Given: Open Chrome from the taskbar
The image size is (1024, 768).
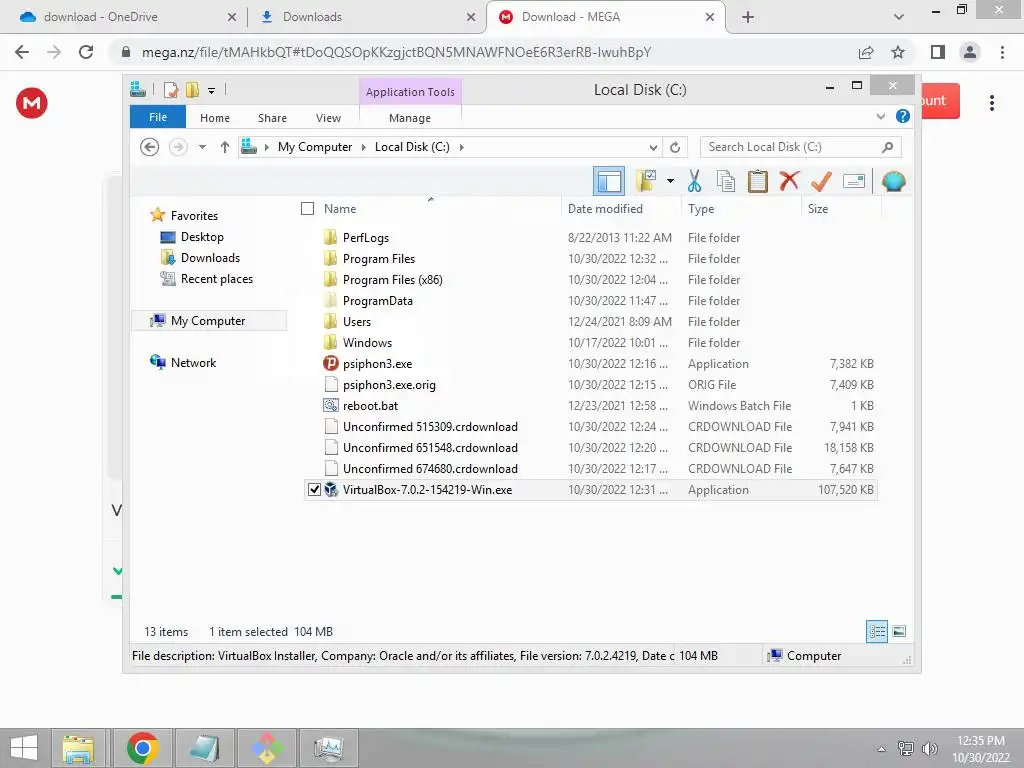Looking at the screenshot, I should (143, 748).
